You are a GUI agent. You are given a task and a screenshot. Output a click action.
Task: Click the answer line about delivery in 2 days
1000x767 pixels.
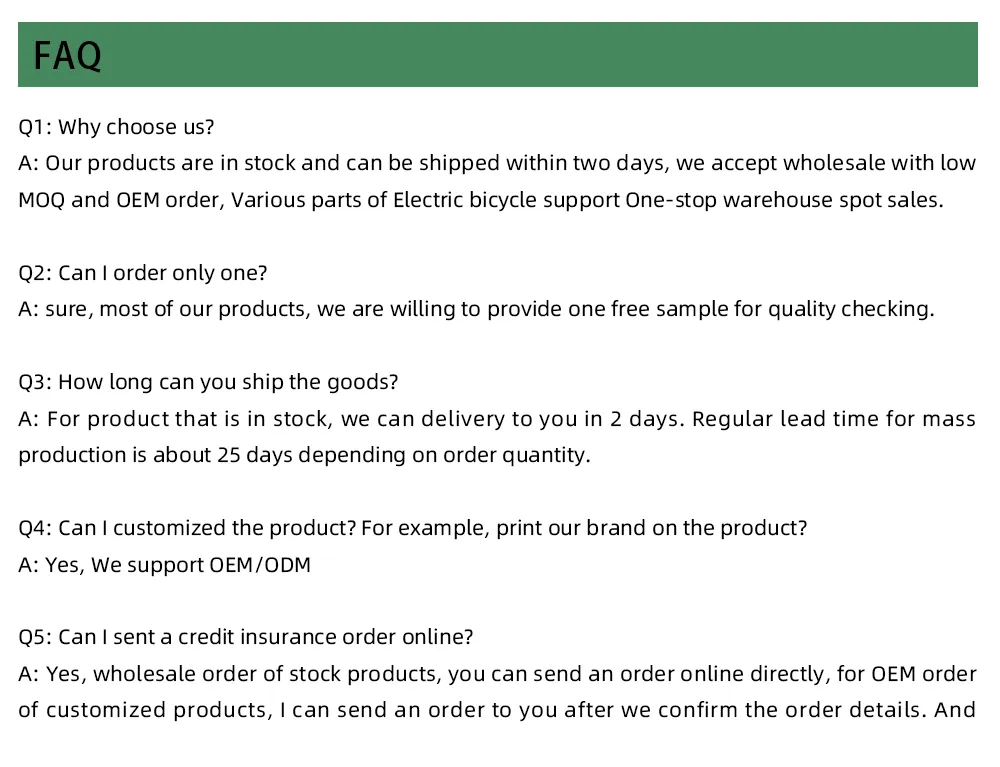pyautogui.click(x=497, y=418)
